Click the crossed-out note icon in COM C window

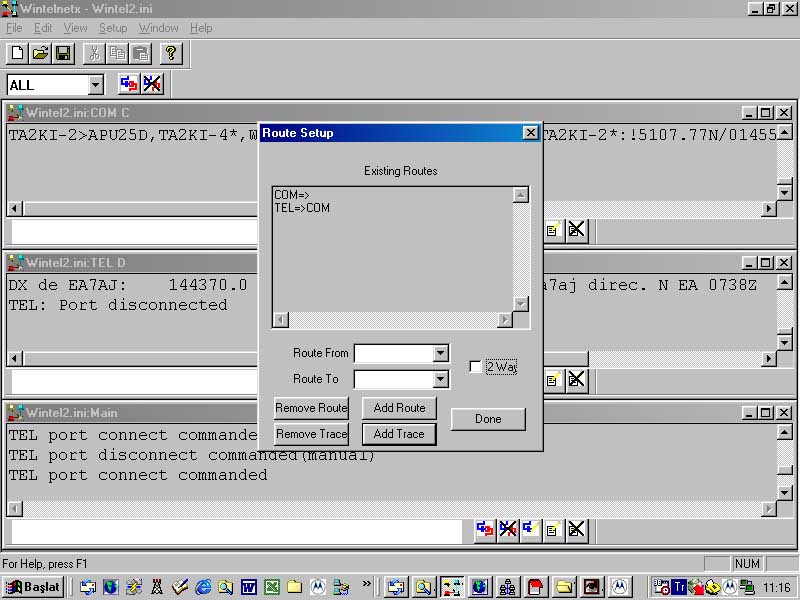pos(577,230)
